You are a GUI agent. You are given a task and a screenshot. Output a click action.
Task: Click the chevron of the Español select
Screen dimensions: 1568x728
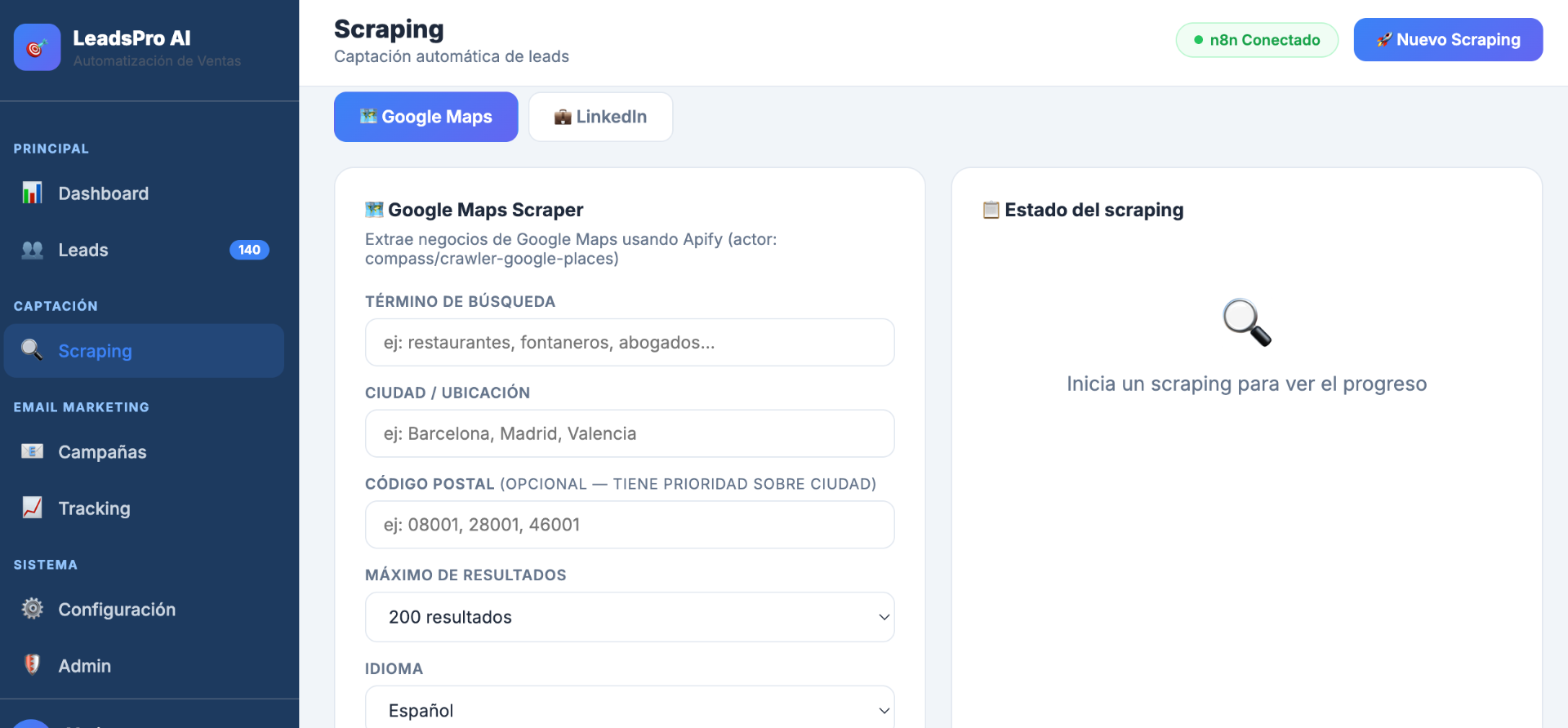tap(884, 711)
